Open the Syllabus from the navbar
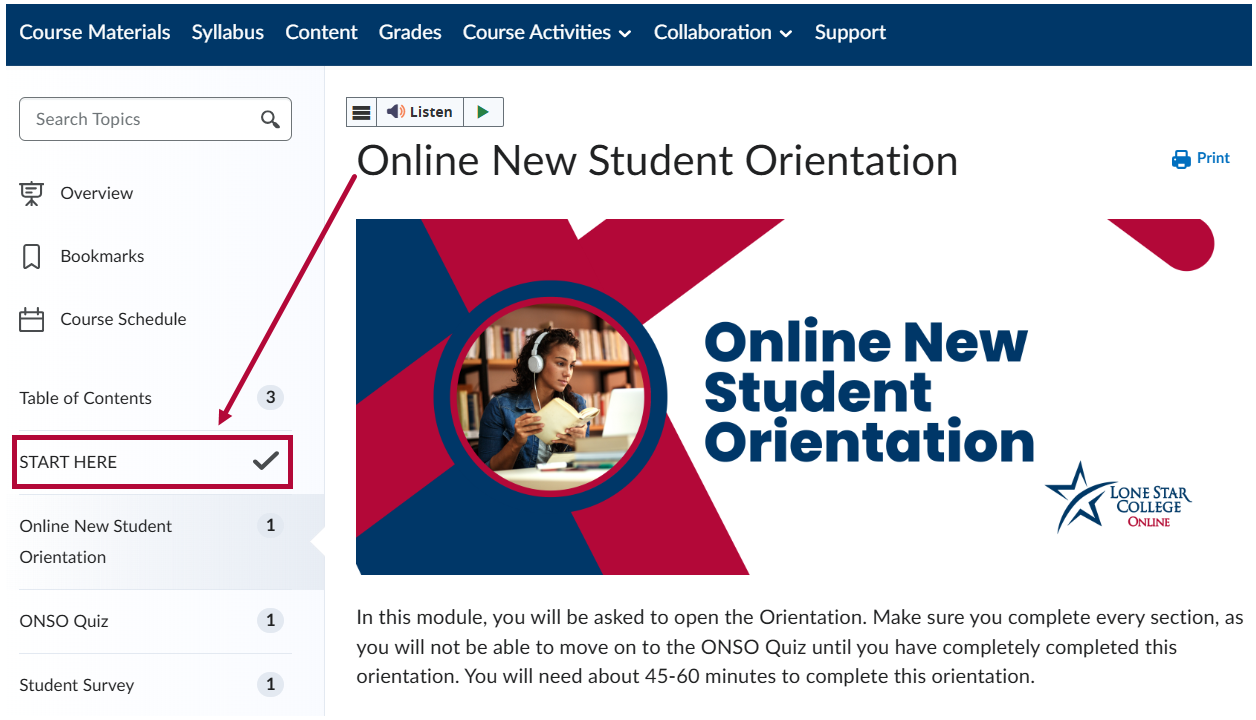This screenshot has width=1256, height=720. 227,32
